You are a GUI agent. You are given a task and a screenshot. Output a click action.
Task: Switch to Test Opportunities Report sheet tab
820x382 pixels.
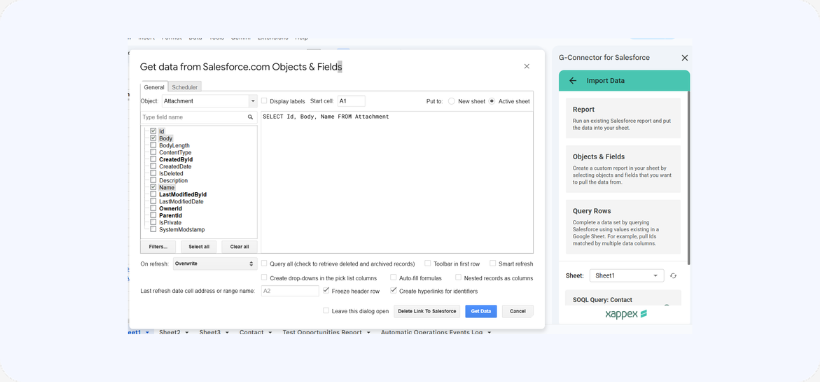tap(323, 332)
